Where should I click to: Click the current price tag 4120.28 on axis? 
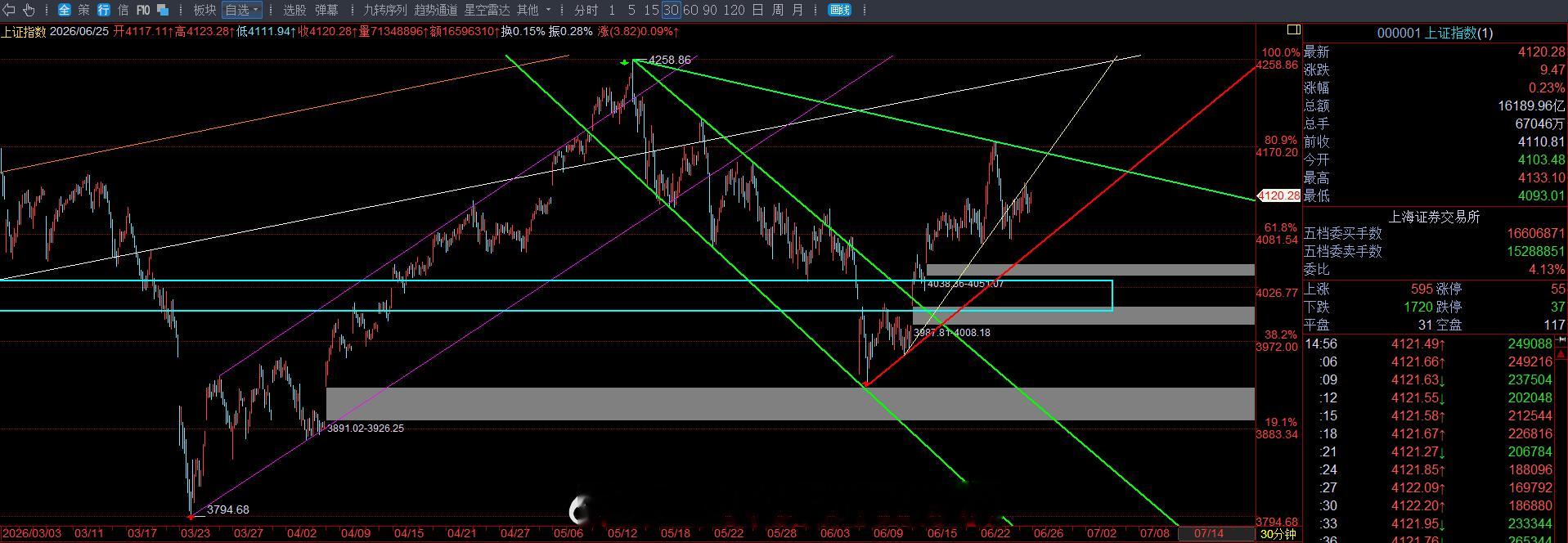1280,195
